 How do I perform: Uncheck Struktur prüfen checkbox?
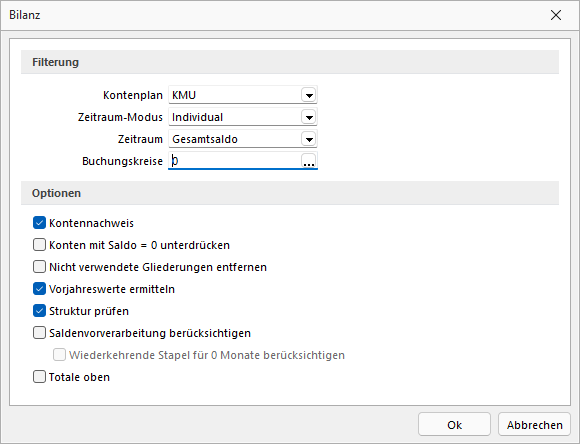pyautogui.click(x=39, y=311)
